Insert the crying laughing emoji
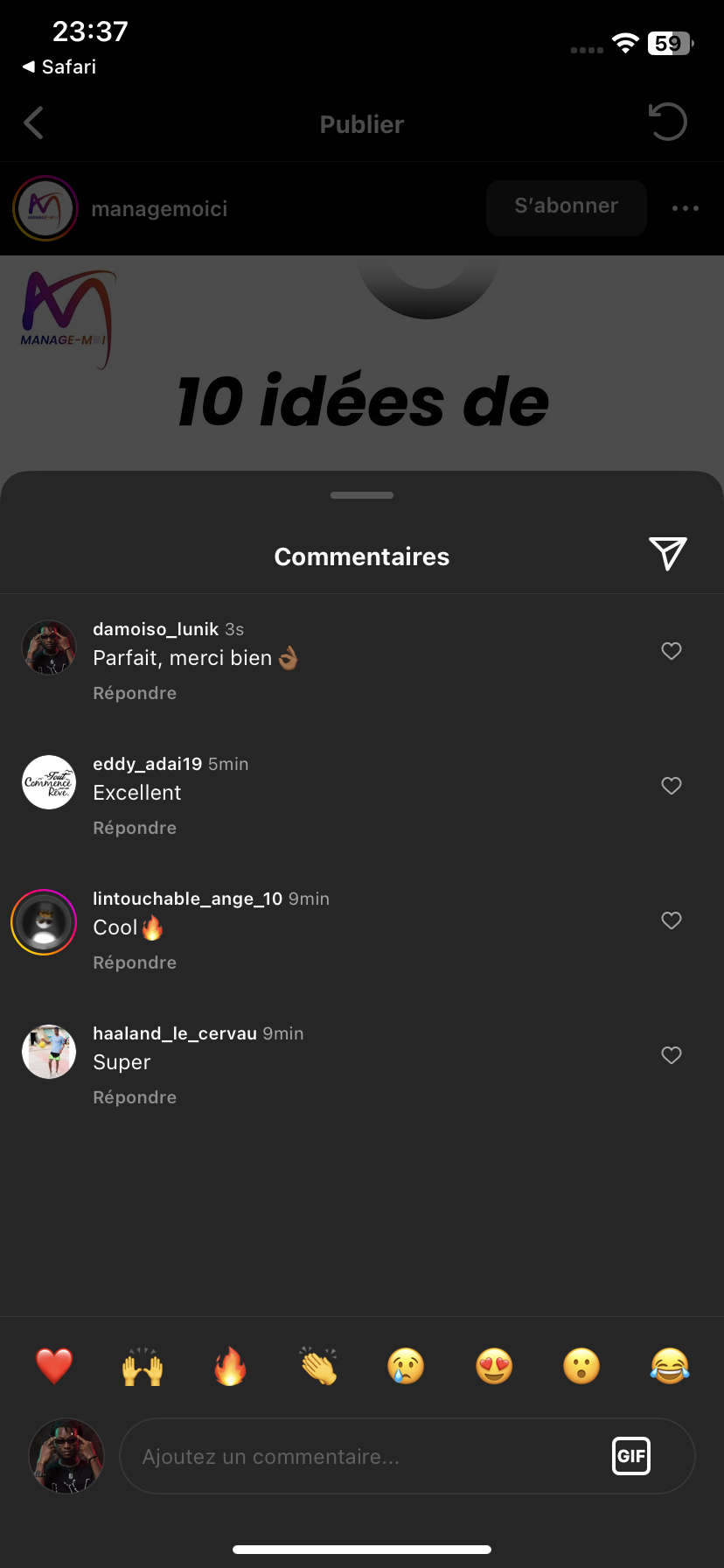The width and height of the screenshot is (724, 1568). pos(670,1366)
